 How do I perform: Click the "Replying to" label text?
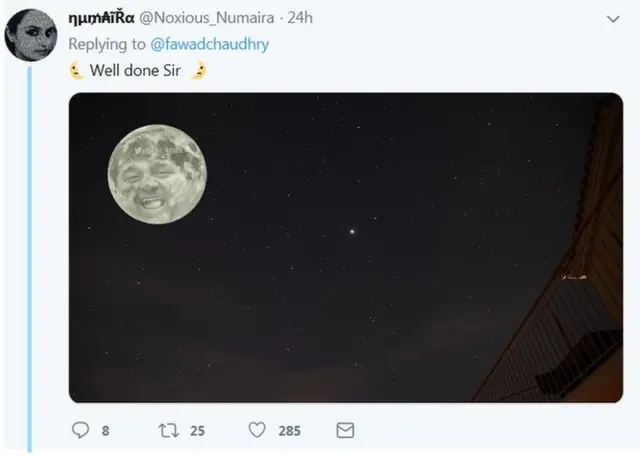click(x=107, y=44)
